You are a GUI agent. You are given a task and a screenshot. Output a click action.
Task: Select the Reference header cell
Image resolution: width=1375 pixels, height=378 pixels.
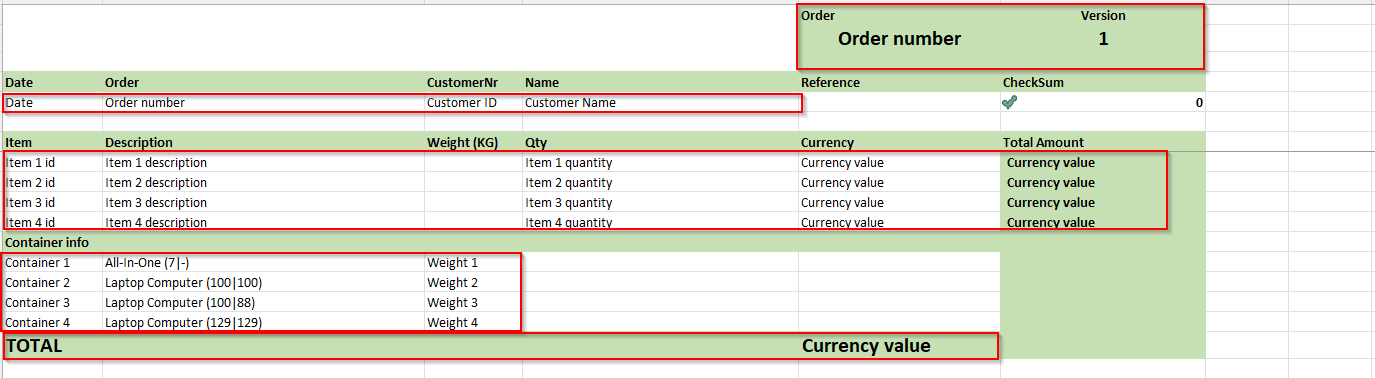tap(899, 82)
